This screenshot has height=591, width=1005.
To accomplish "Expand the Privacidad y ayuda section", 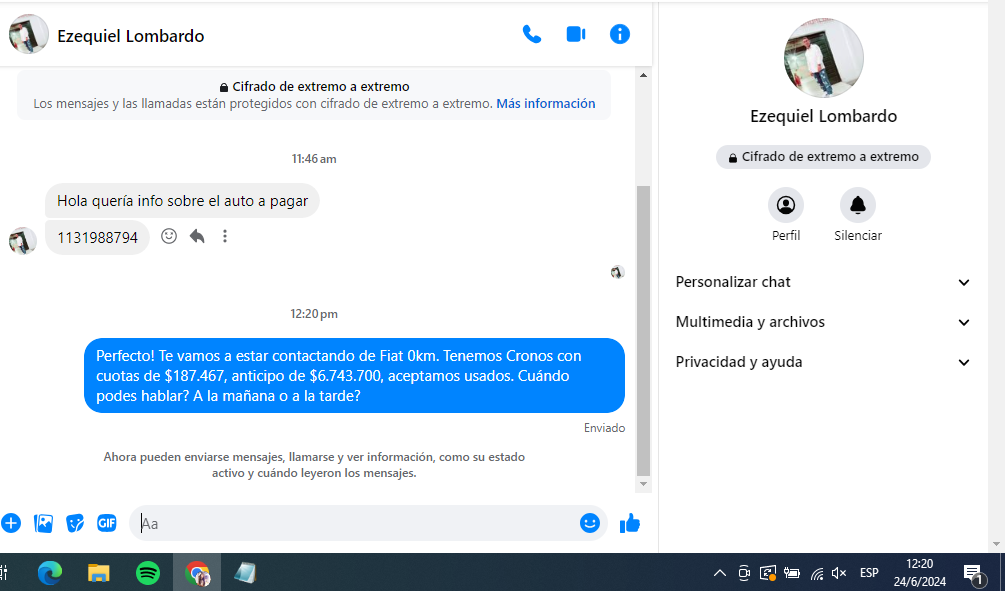I will tap(823, 362).
